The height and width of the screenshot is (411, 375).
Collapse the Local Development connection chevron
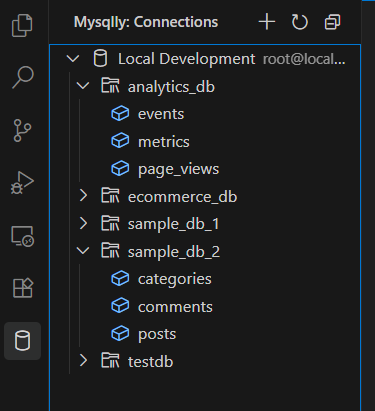click(x=73, y=59)
